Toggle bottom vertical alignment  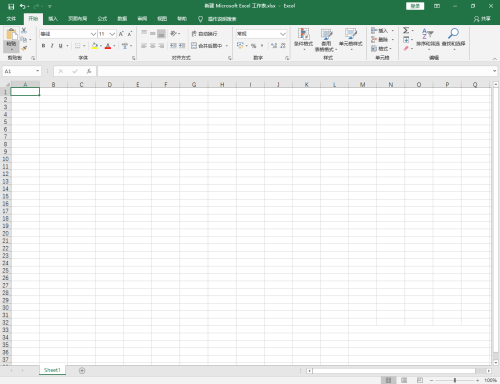click(x=161, y=33)
